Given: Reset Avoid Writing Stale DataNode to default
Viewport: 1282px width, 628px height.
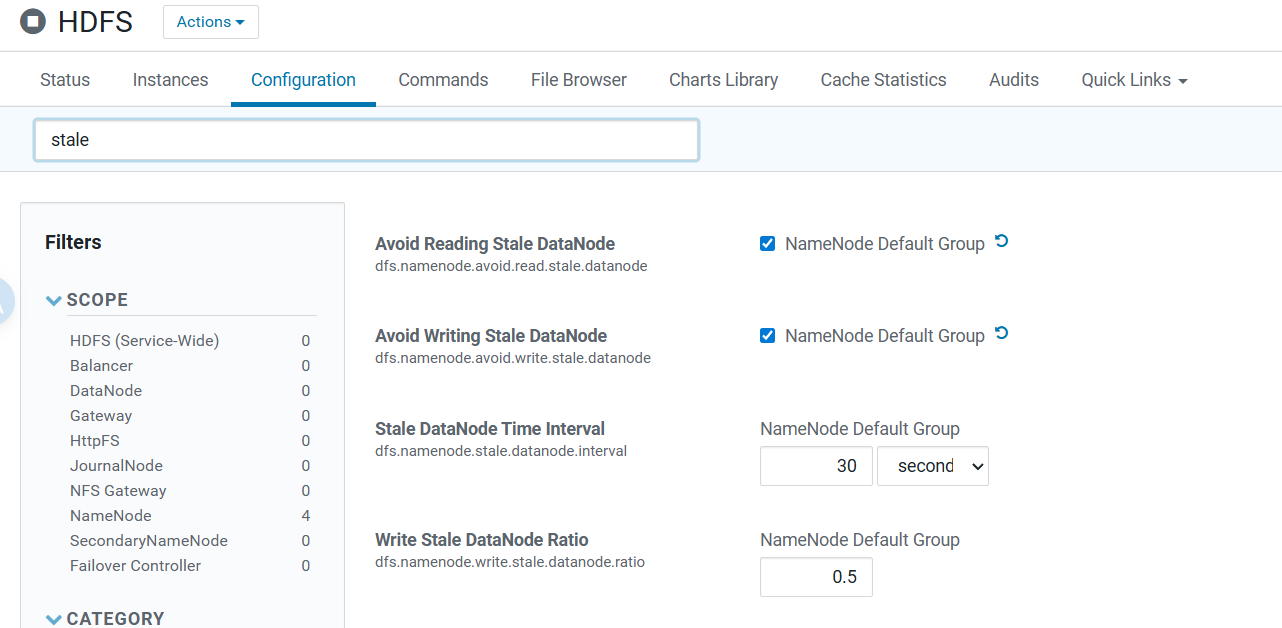Looking at the screenshot, I should pos(1001,334).
